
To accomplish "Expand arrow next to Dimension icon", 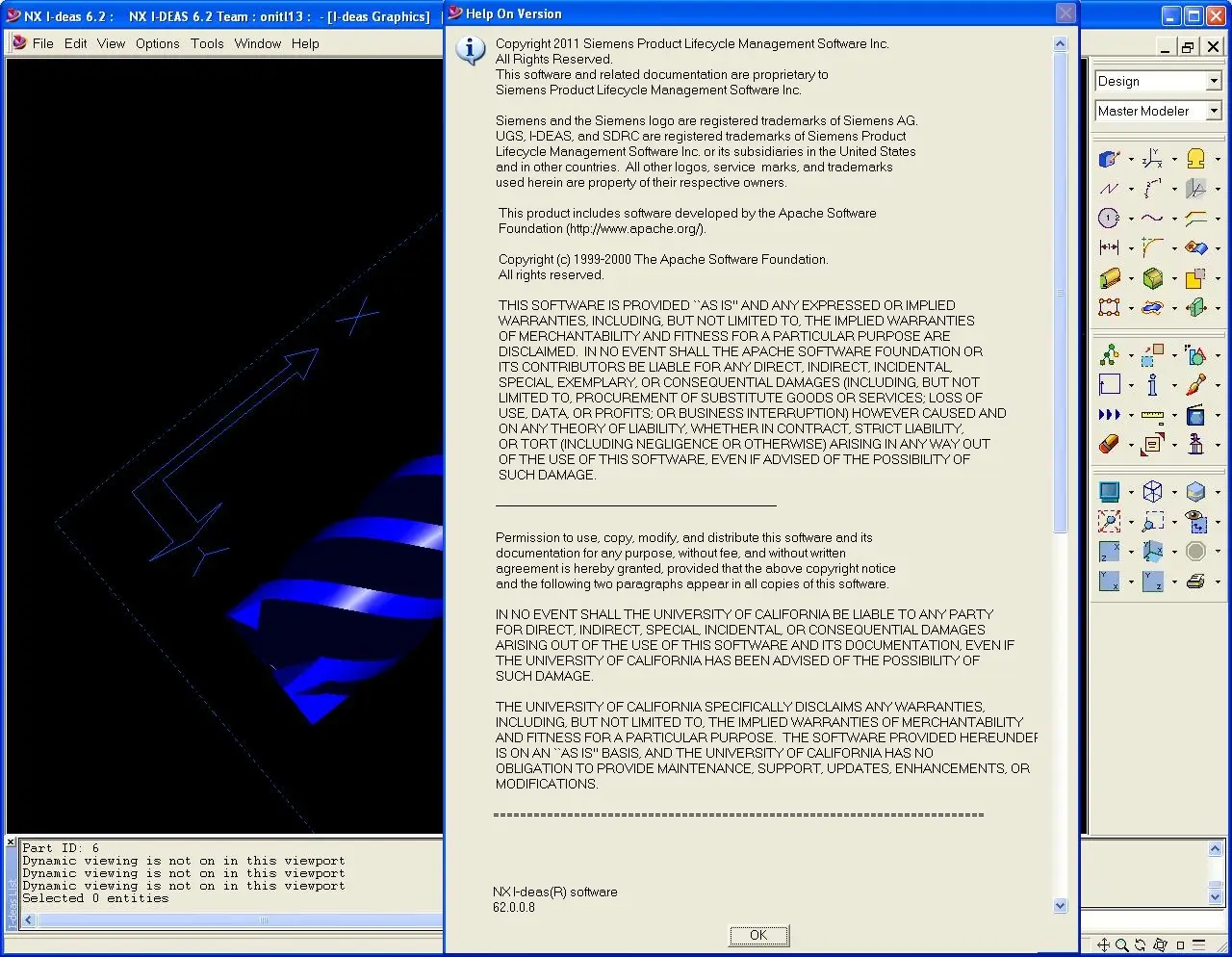I will [1131, 249].
